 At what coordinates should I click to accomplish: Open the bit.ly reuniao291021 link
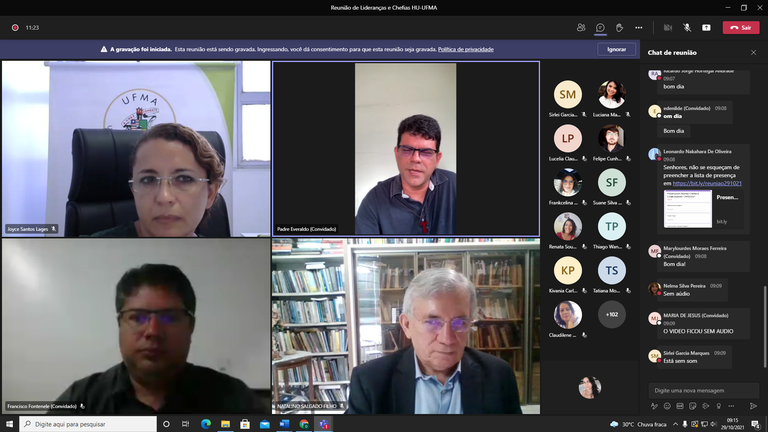(x=707, y=183)
